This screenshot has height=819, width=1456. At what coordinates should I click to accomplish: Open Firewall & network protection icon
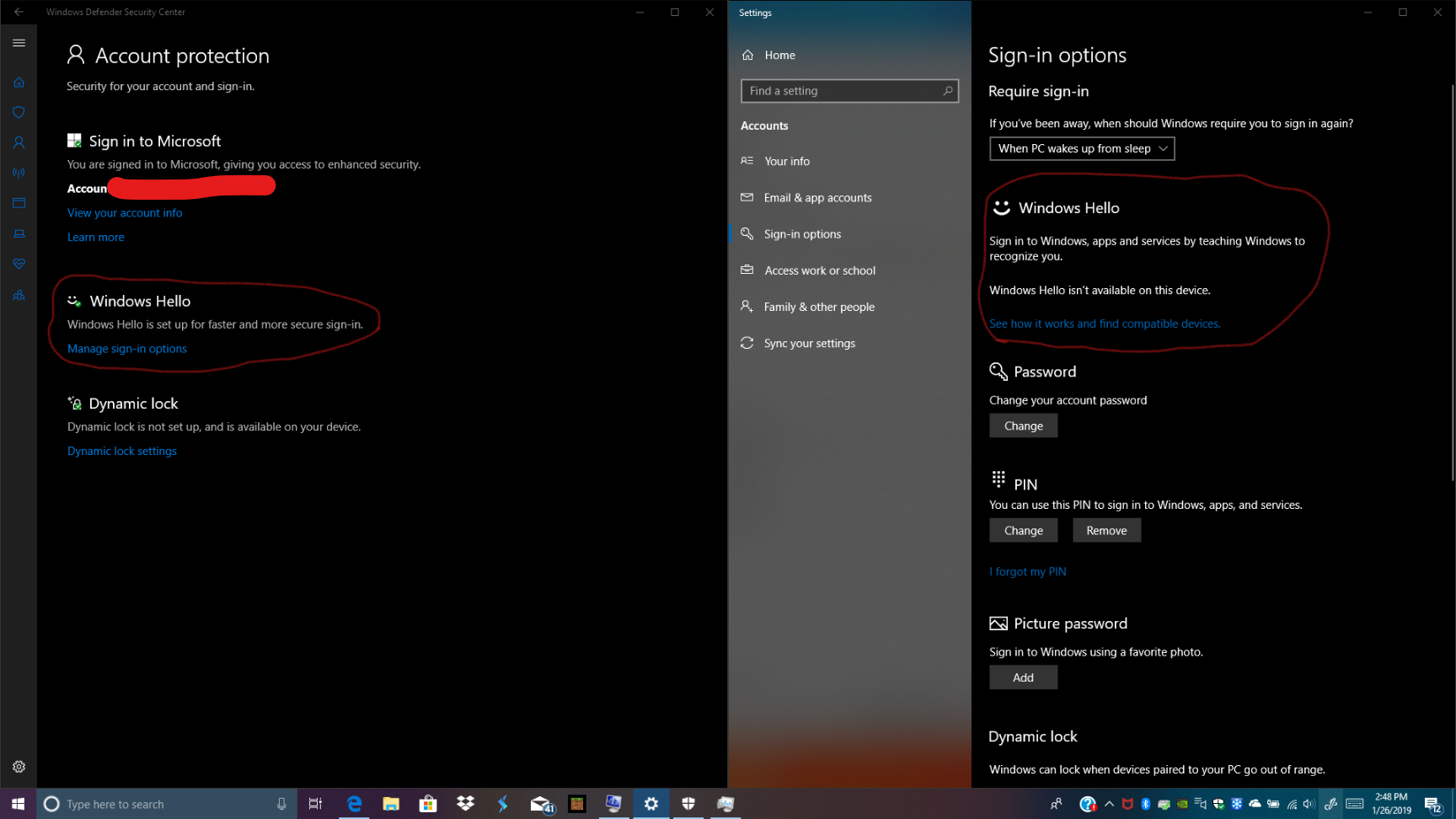coord(19,173)
